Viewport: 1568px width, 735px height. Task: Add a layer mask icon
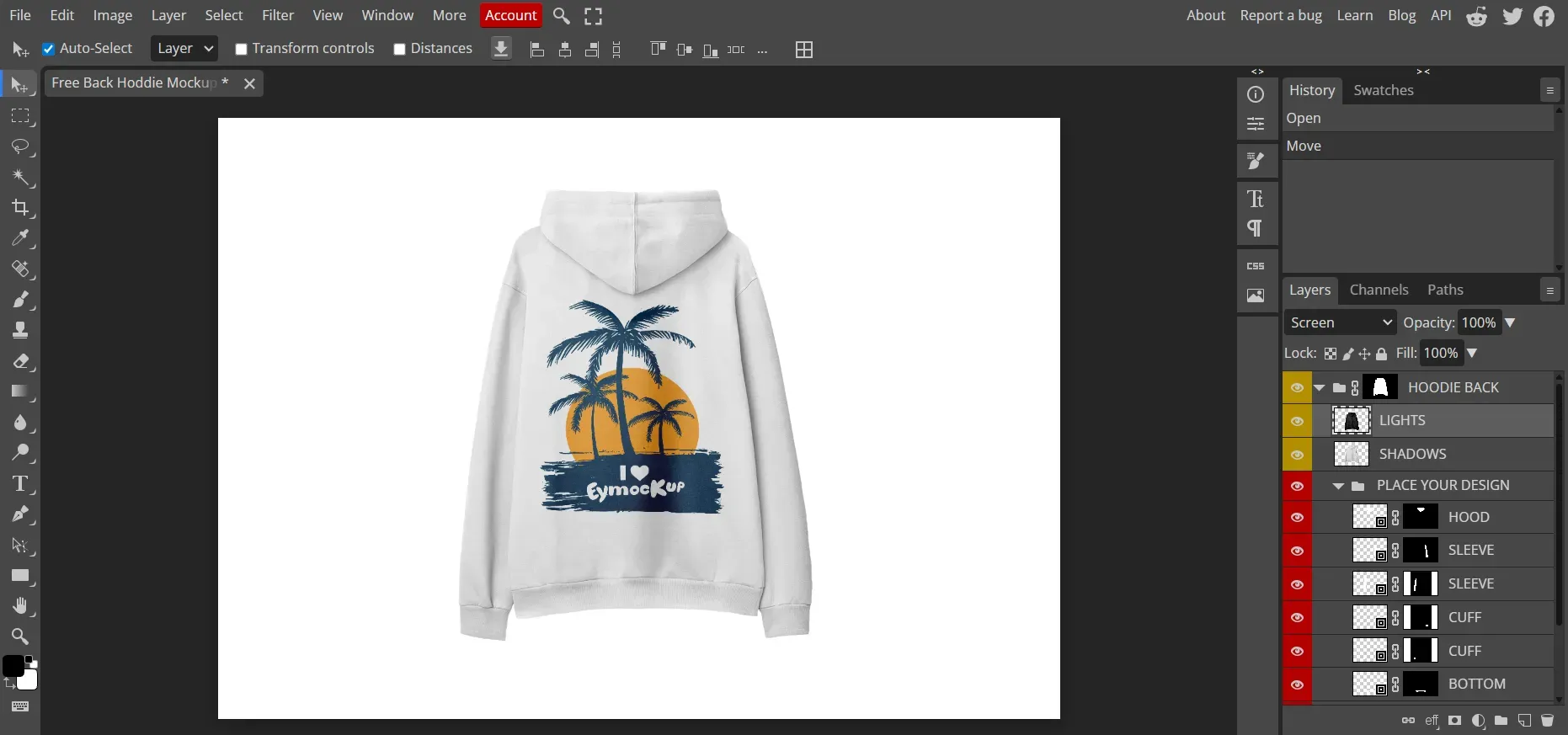click(x=1454, y=721)
